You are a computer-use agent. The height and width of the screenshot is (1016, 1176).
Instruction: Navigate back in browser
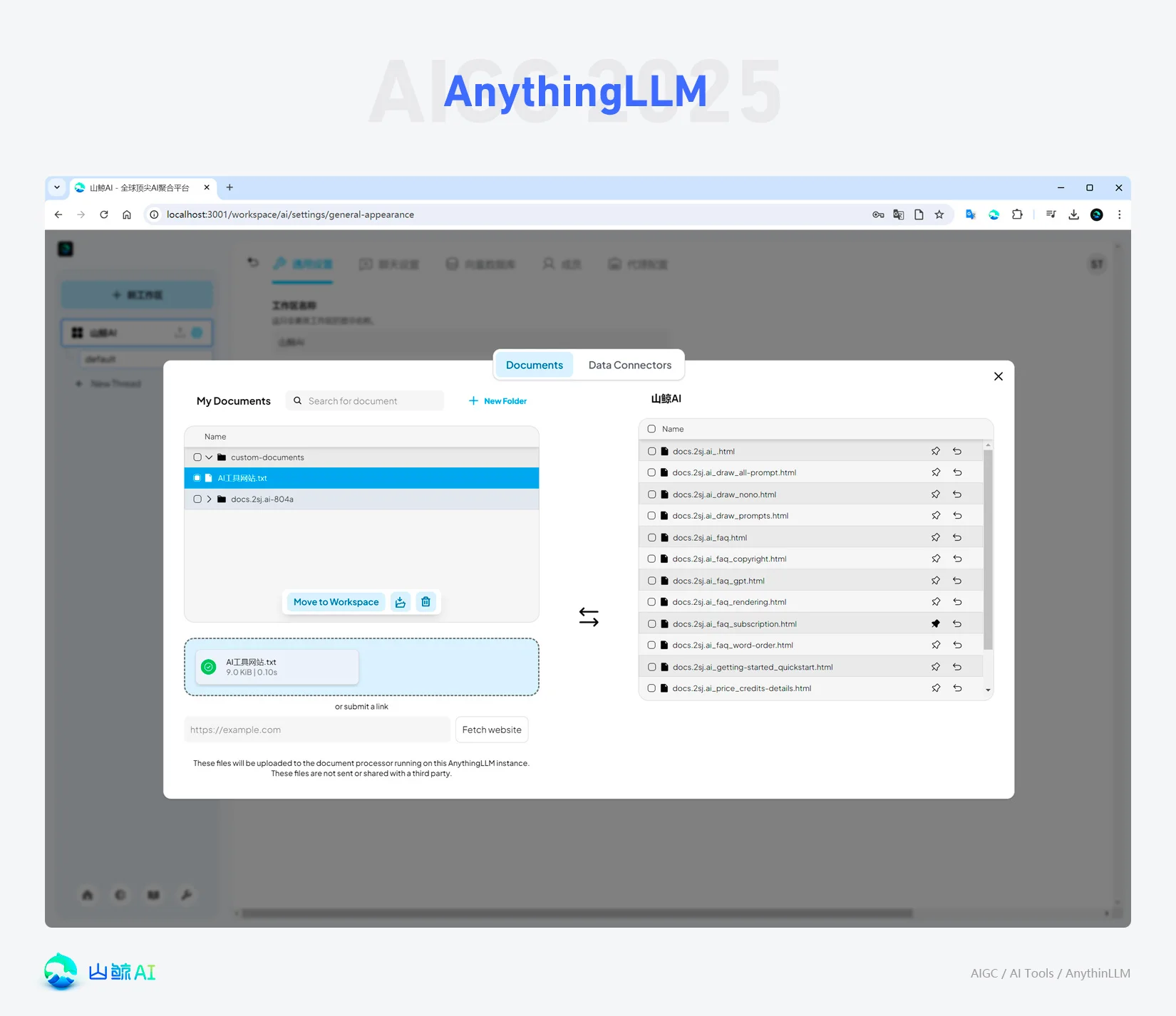pos(58,214)
